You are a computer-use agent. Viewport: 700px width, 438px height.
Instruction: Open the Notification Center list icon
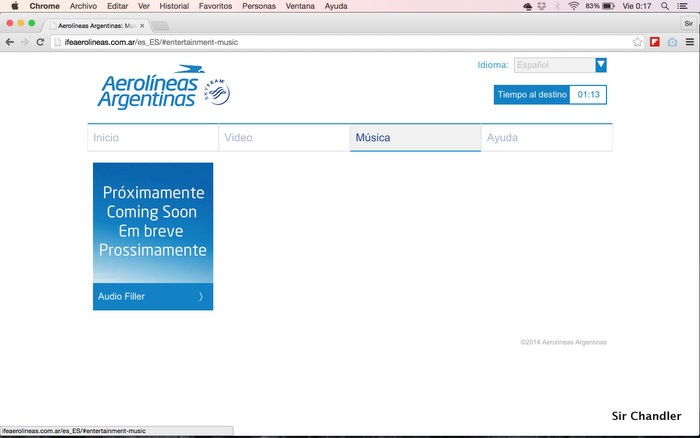pyautogui.click(x=683, y=6)
